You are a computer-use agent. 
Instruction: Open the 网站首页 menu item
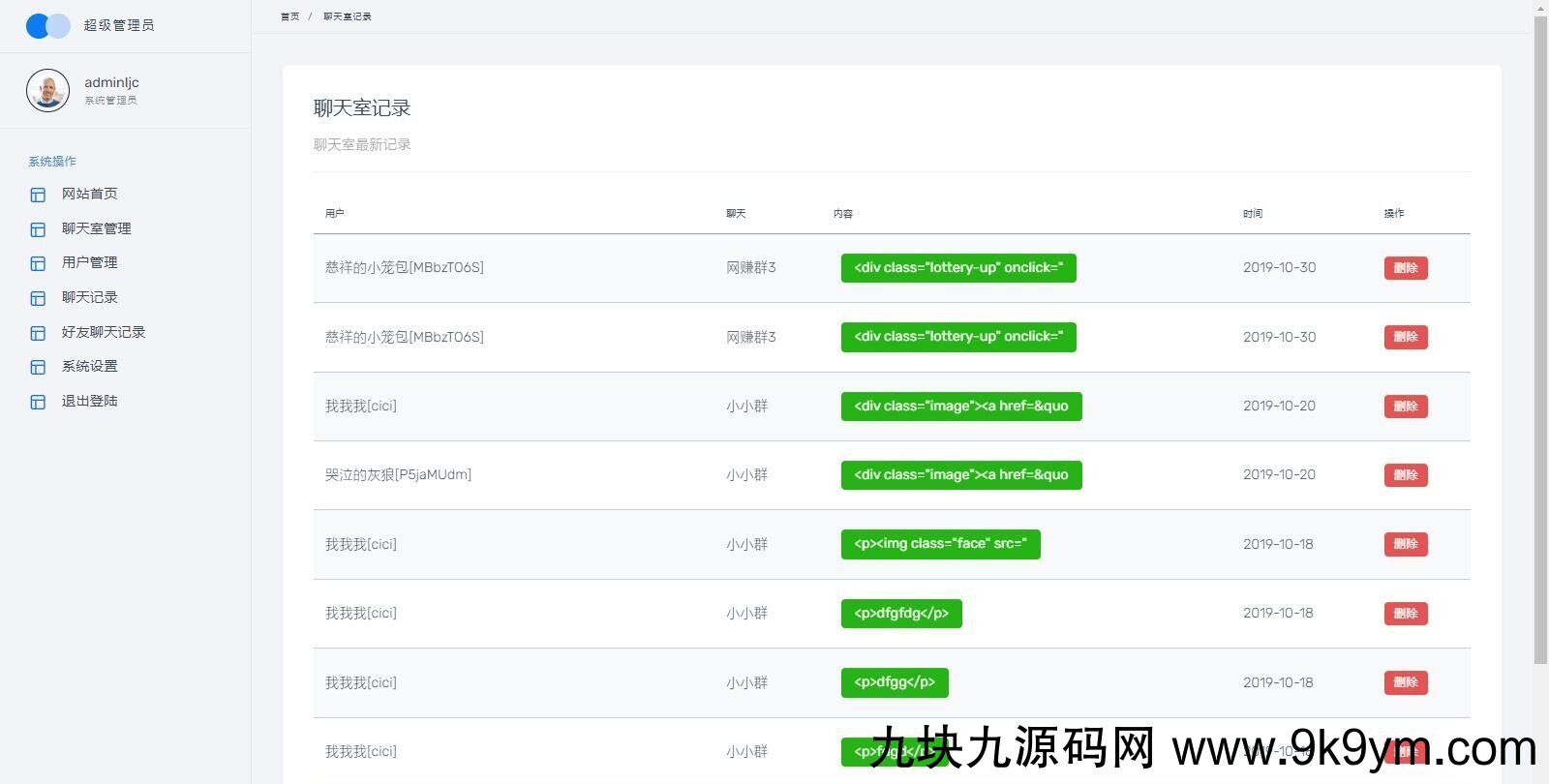tap(89, 194)
